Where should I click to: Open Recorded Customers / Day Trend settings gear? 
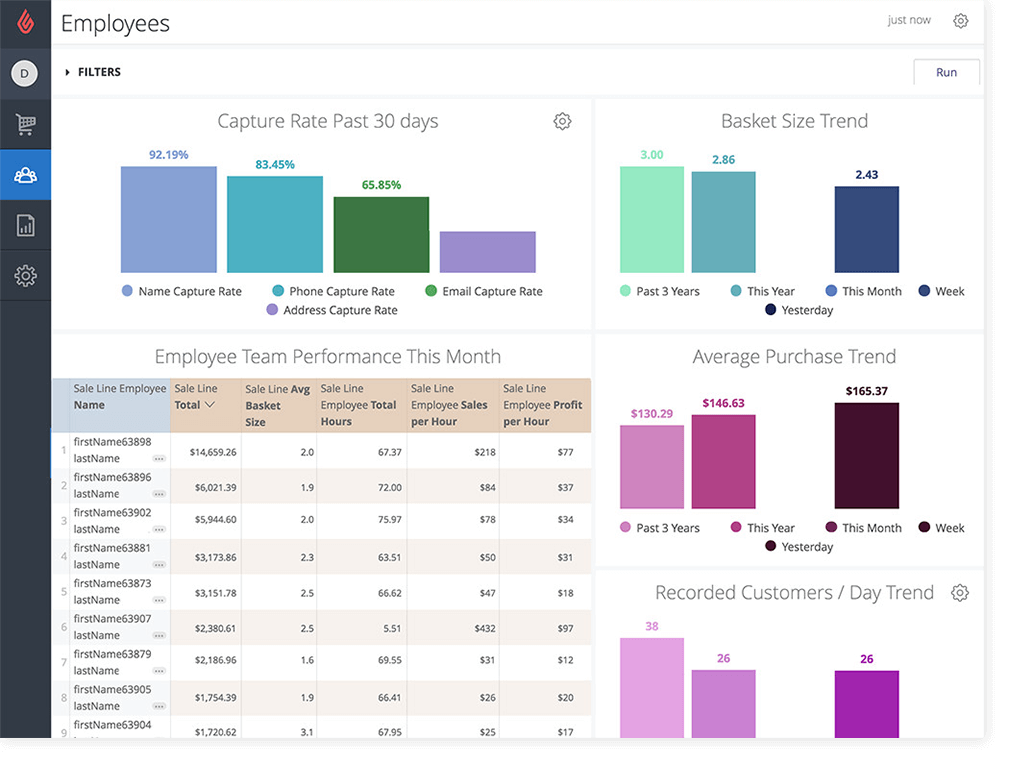(960, 592)
